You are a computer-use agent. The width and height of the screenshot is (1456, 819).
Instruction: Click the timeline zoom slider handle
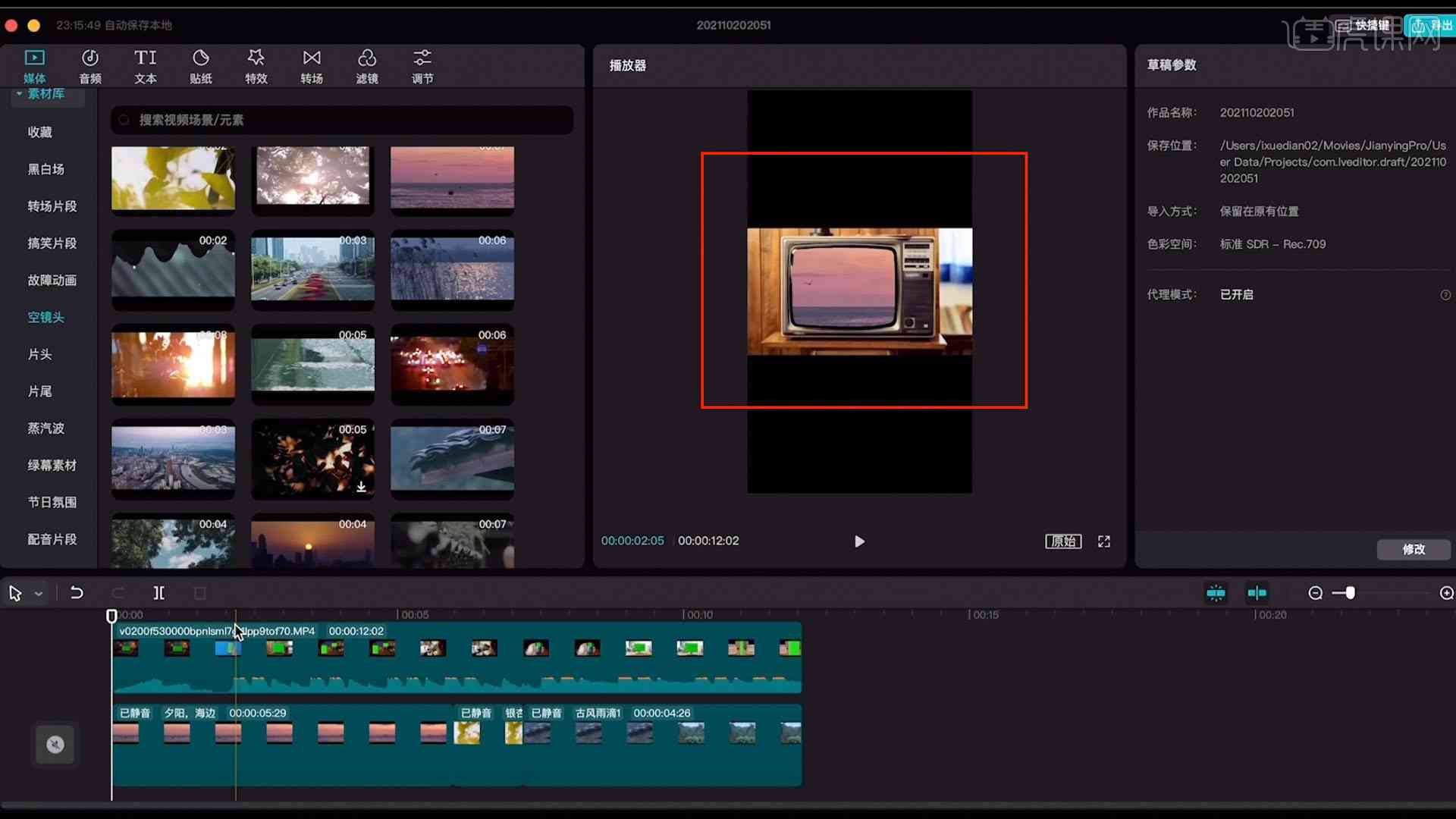[1350, 593]
